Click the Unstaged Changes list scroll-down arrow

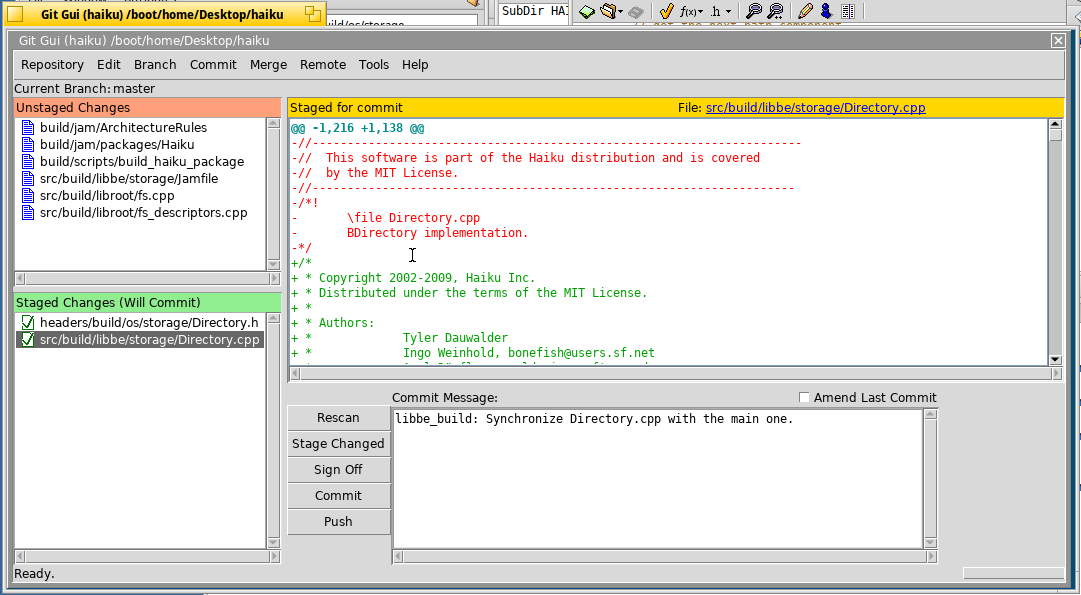click(273, 265)
